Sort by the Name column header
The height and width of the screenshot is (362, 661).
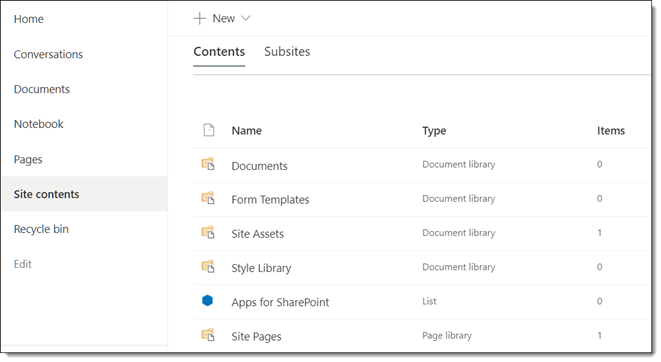tap(247, 131)
